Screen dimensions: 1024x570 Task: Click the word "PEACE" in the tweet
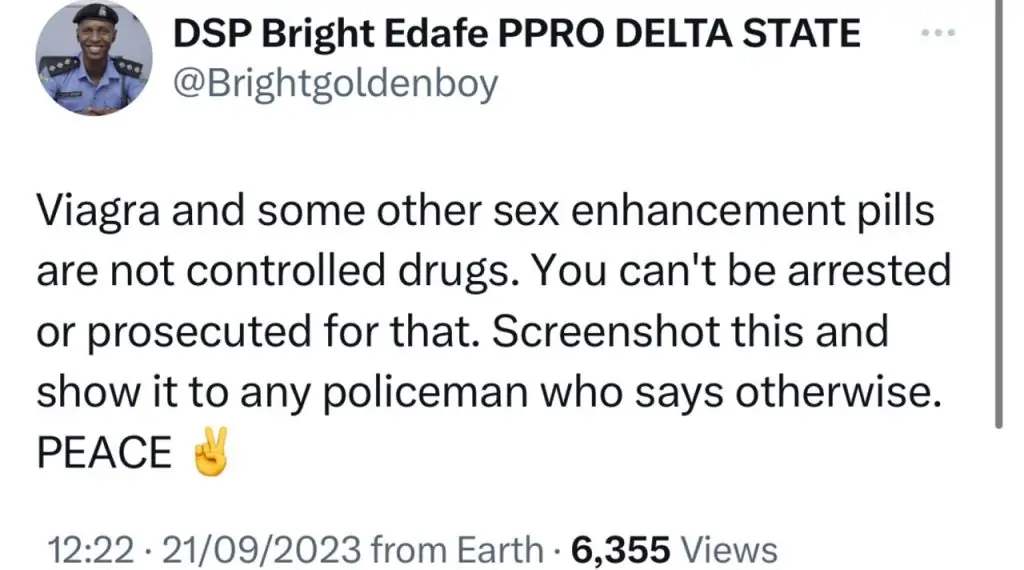pos(105,454)
